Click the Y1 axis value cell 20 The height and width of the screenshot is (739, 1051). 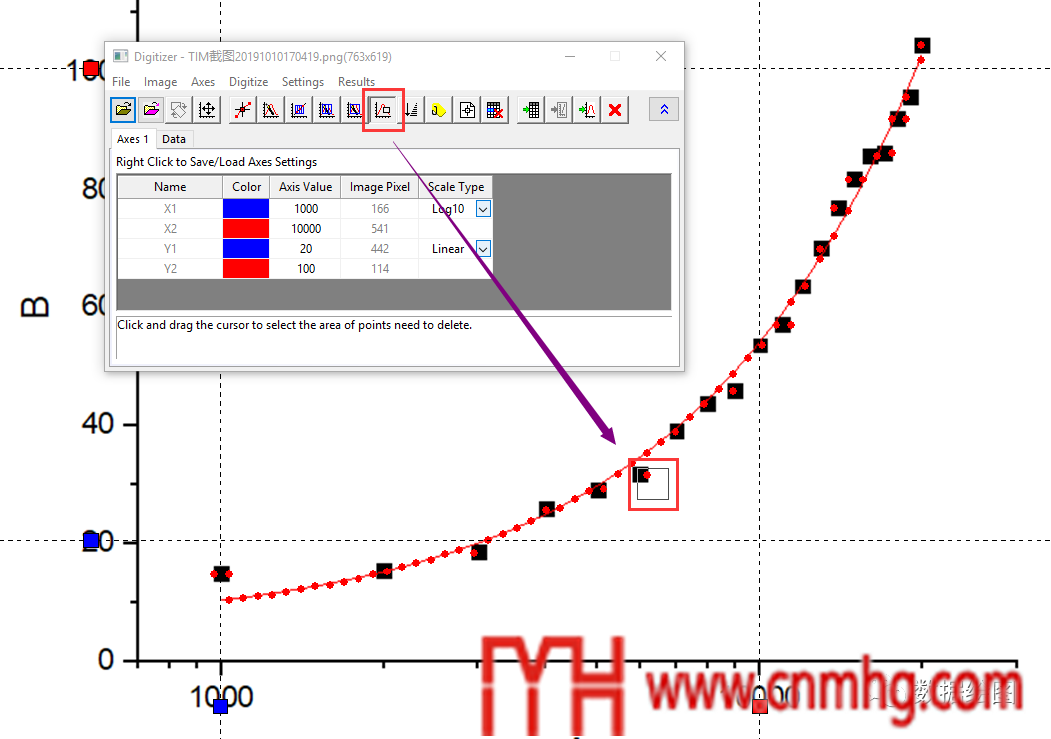pos(306,249)
